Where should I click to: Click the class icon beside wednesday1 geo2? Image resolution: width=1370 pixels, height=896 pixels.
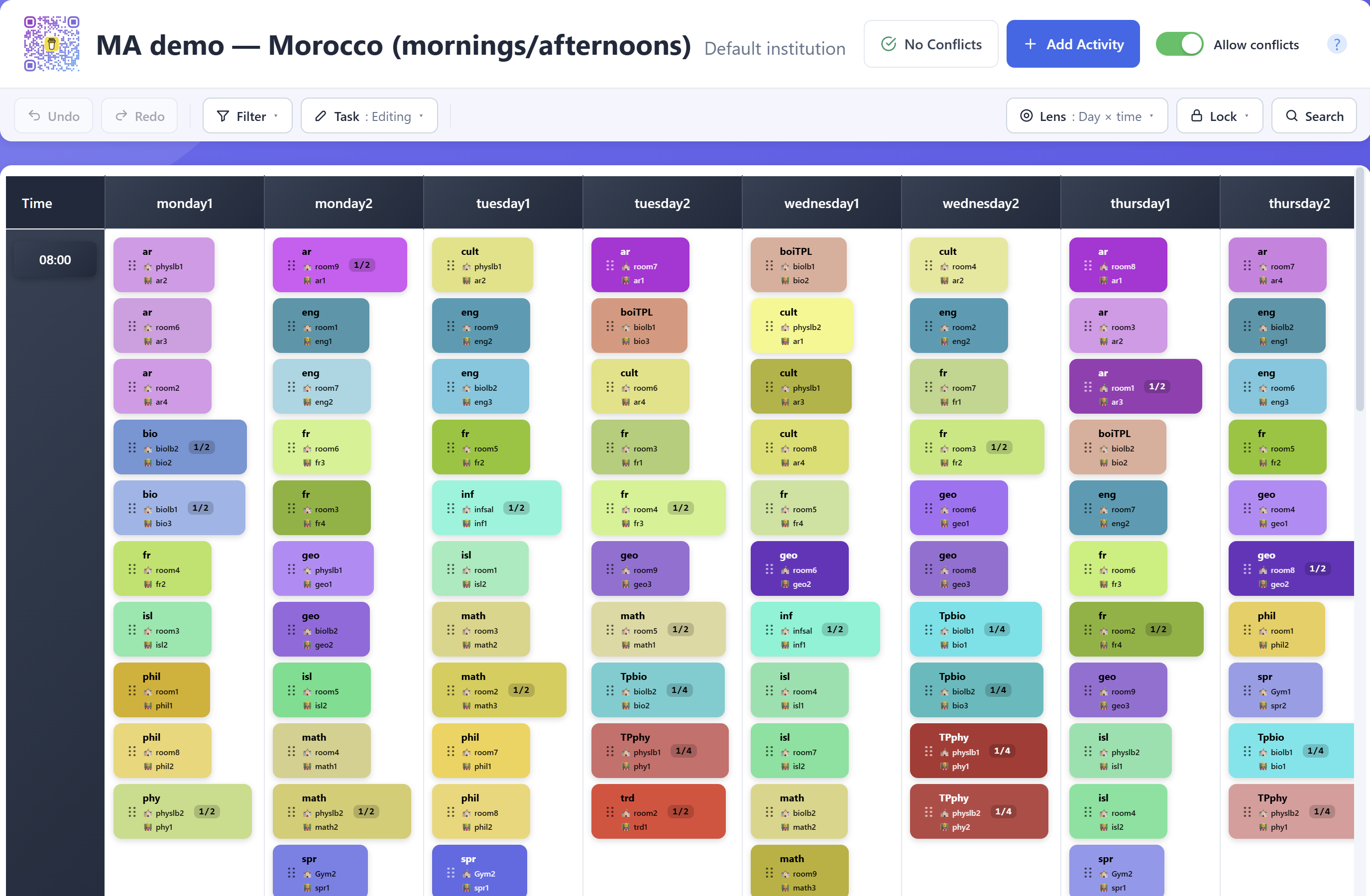(785, 584)
